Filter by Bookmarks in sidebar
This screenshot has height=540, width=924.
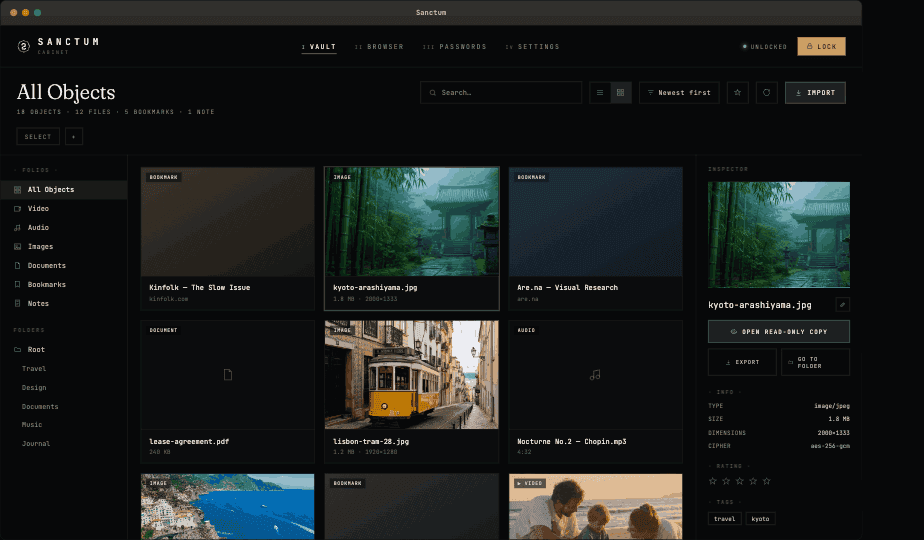64,285
